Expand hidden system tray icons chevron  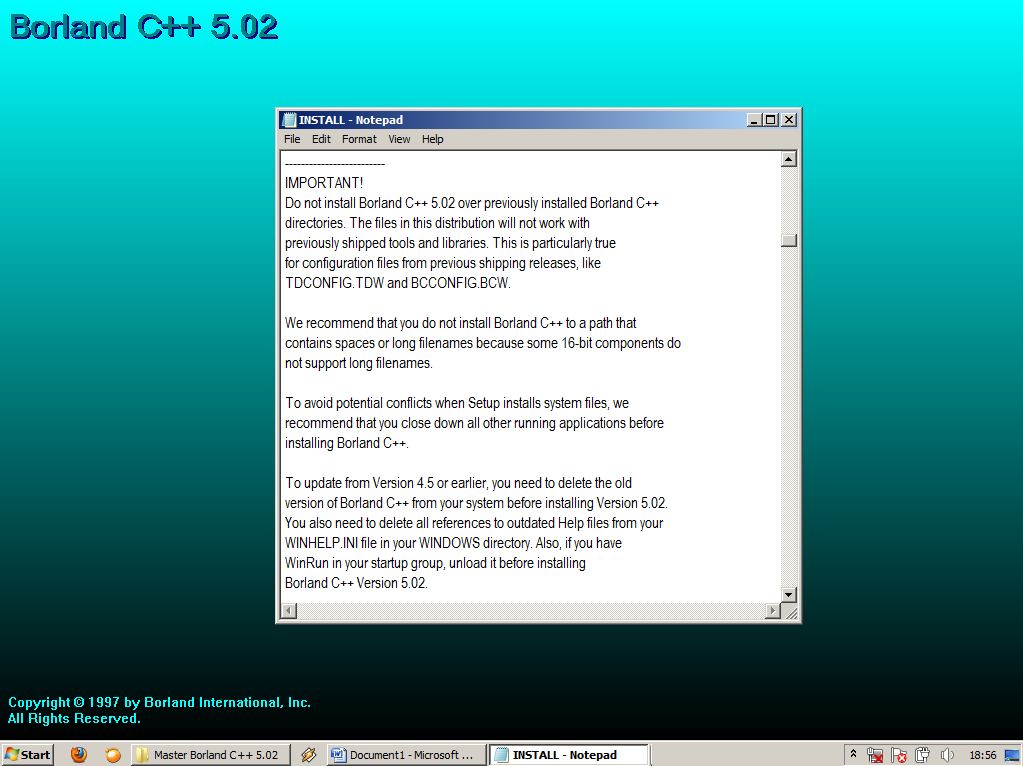tap(853, 754)
